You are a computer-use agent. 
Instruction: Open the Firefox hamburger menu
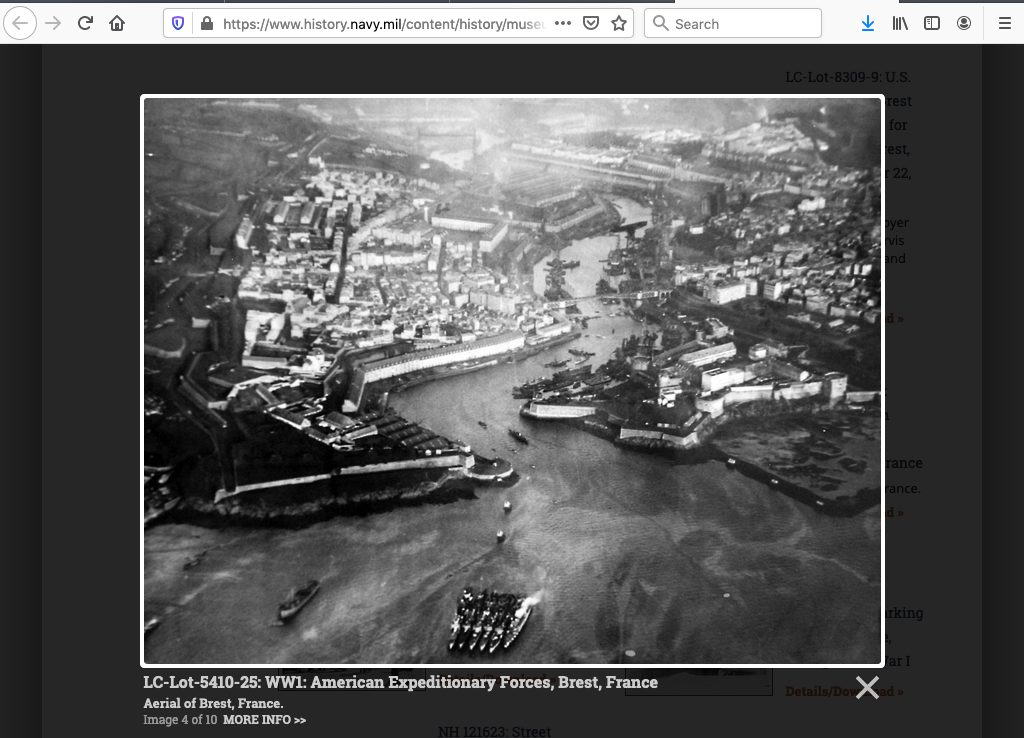tap(1005, 23)
